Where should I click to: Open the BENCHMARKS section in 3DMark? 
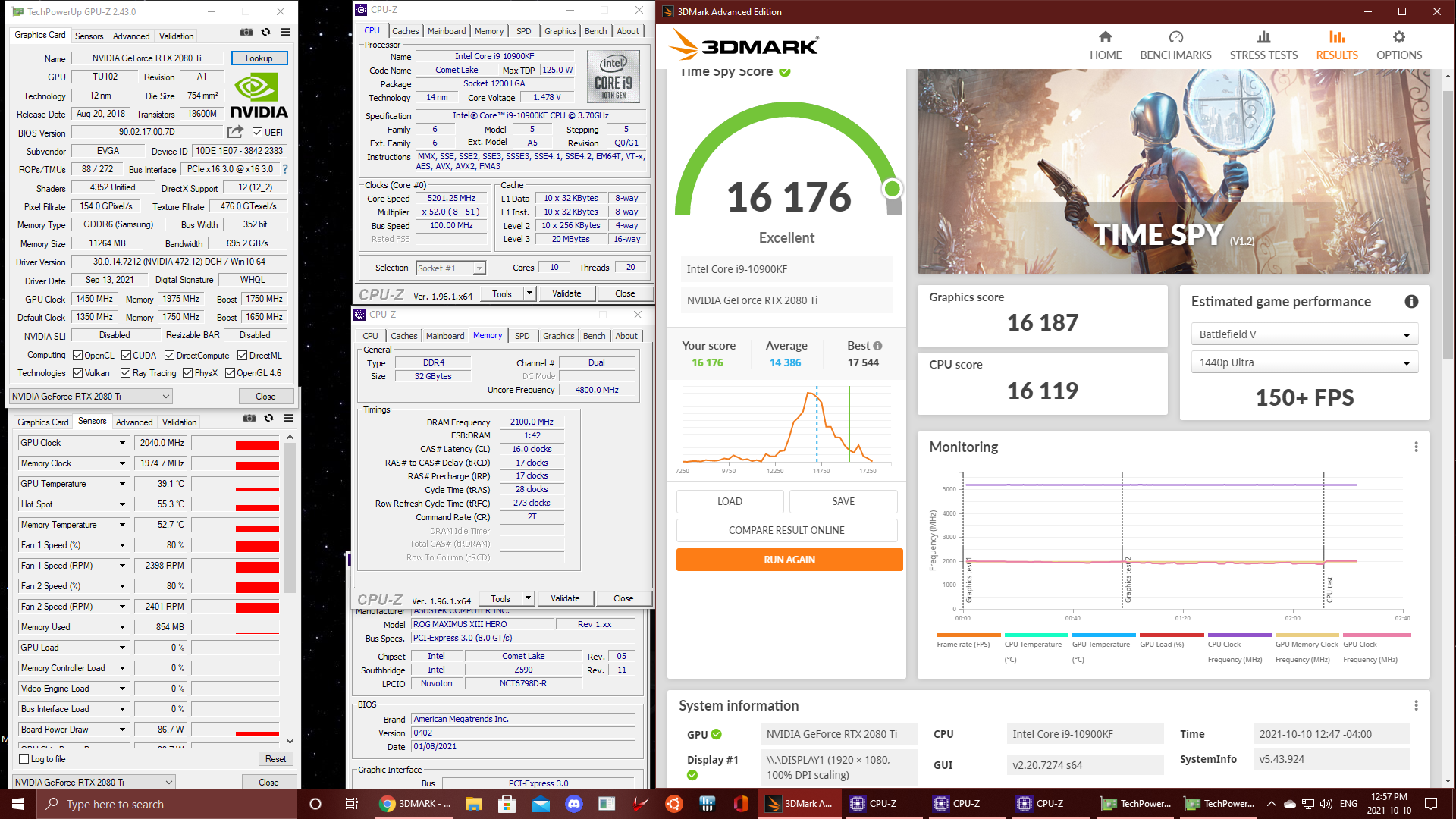(x=1175, y=45)
